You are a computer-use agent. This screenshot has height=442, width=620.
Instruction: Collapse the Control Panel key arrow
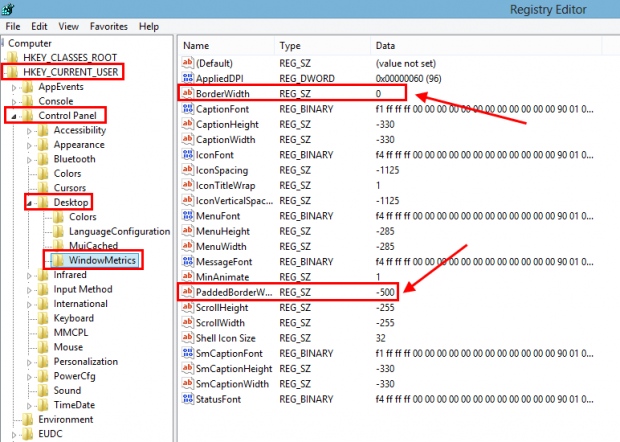[14, 116]
